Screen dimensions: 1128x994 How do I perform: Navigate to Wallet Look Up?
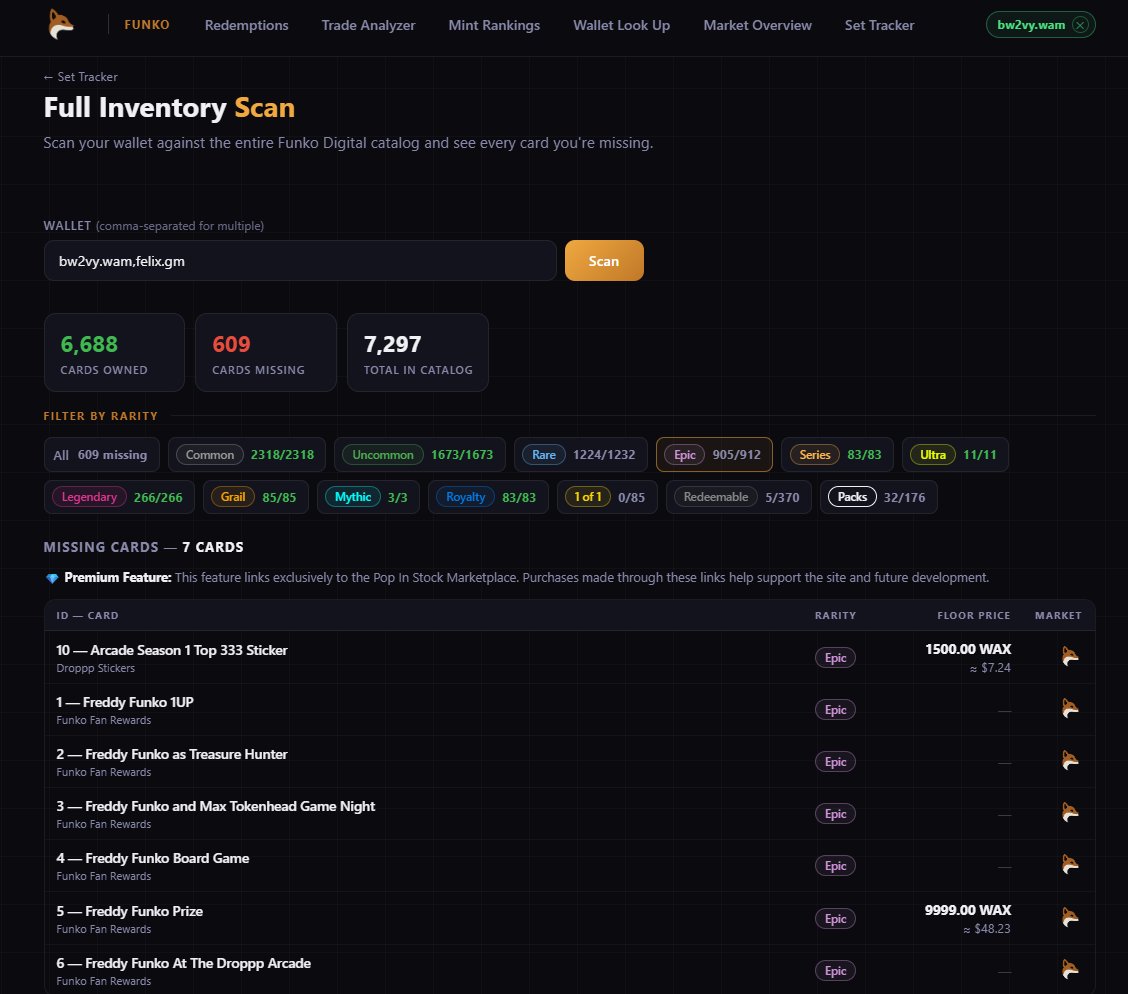622,25
